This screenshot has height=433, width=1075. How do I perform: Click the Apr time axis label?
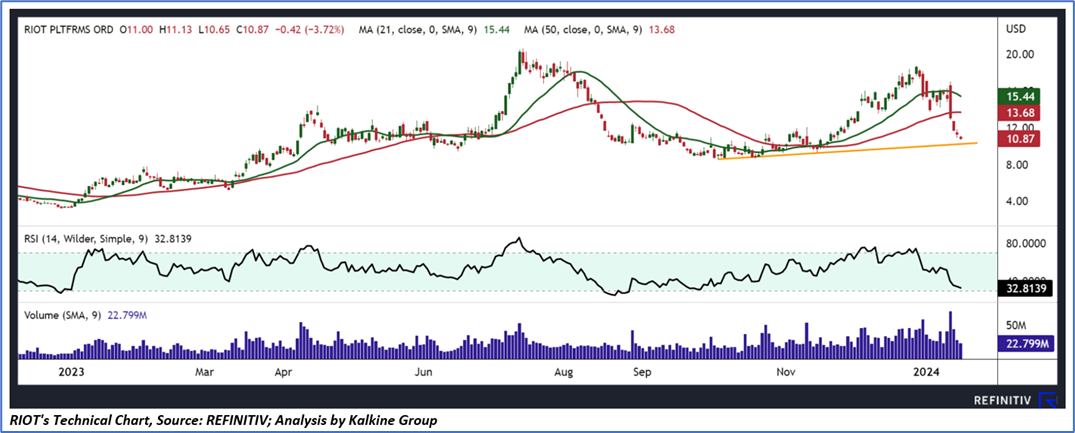[283, 371]
